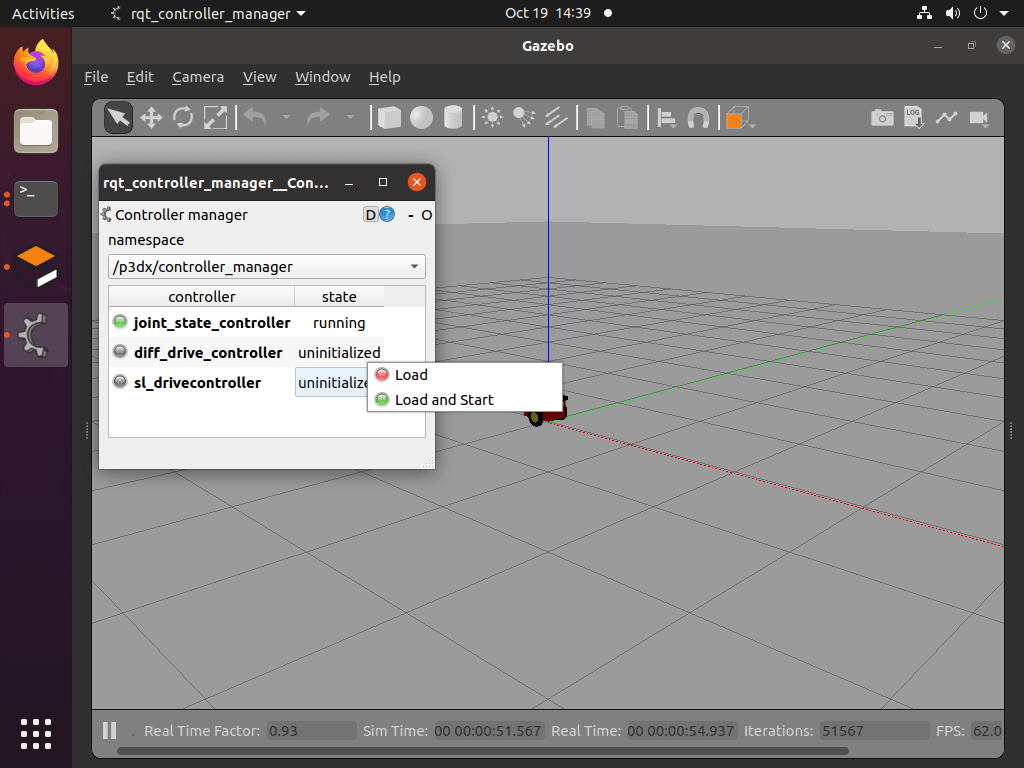This screenshot has width=1024, height=768.
Task: Add a point light
Action: tap(492, 118)
